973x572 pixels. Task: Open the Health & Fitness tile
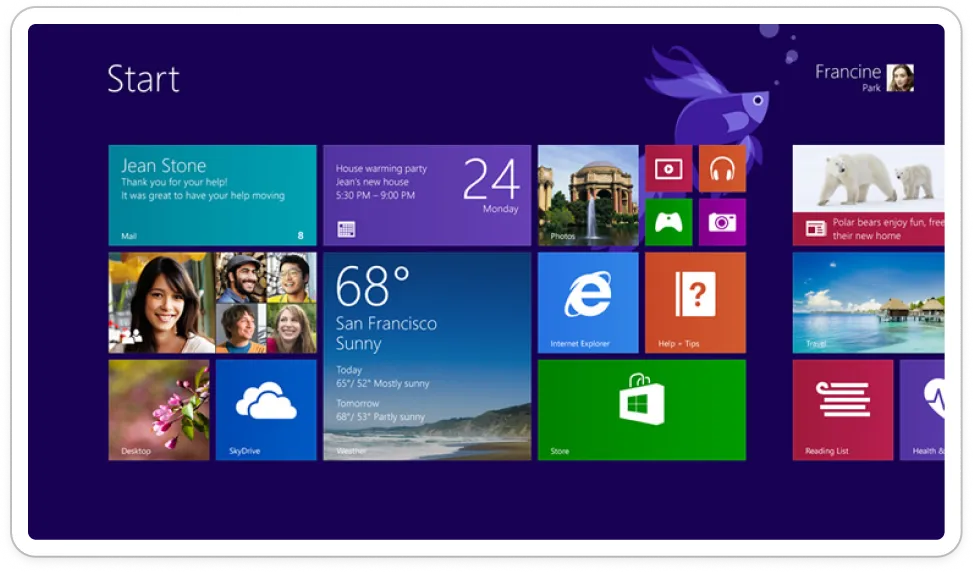click(922, 410)
